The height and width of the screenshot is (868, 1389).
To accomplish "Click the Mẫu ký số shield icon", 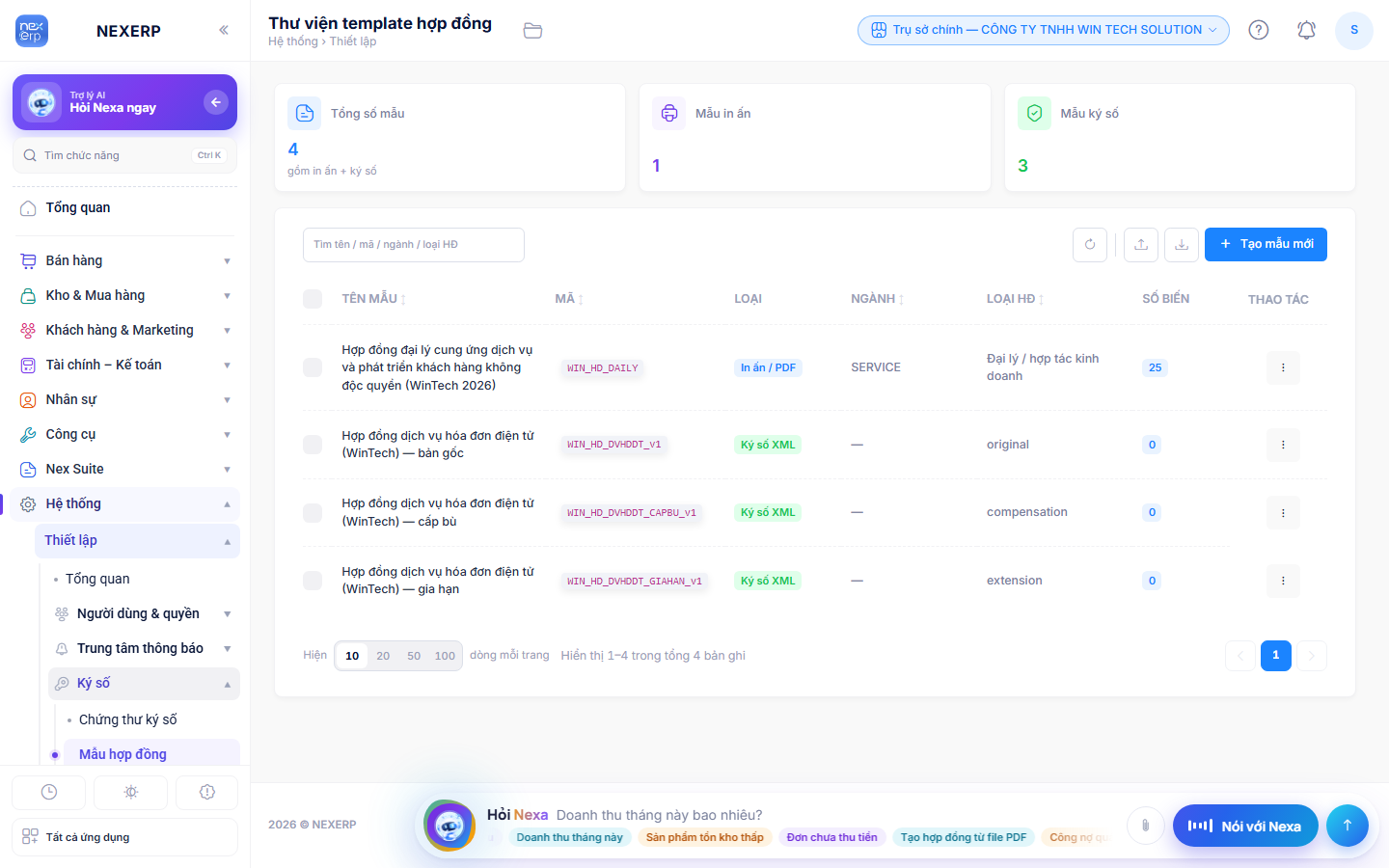I will [1034, 114].
